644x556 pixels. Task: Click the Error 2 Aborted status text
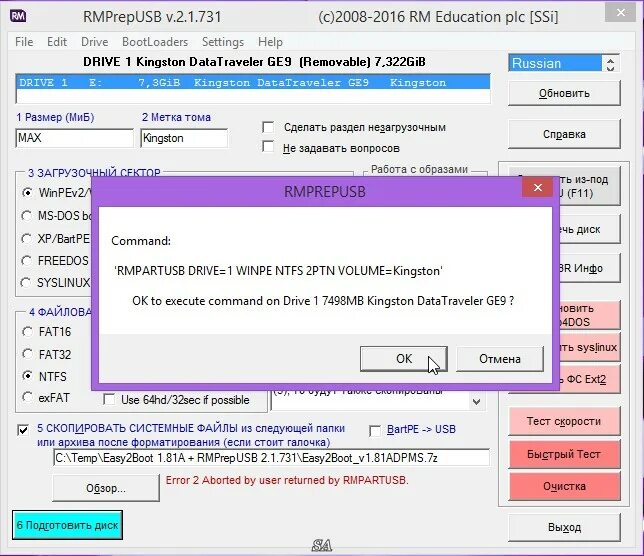click(x=287, y=480)
